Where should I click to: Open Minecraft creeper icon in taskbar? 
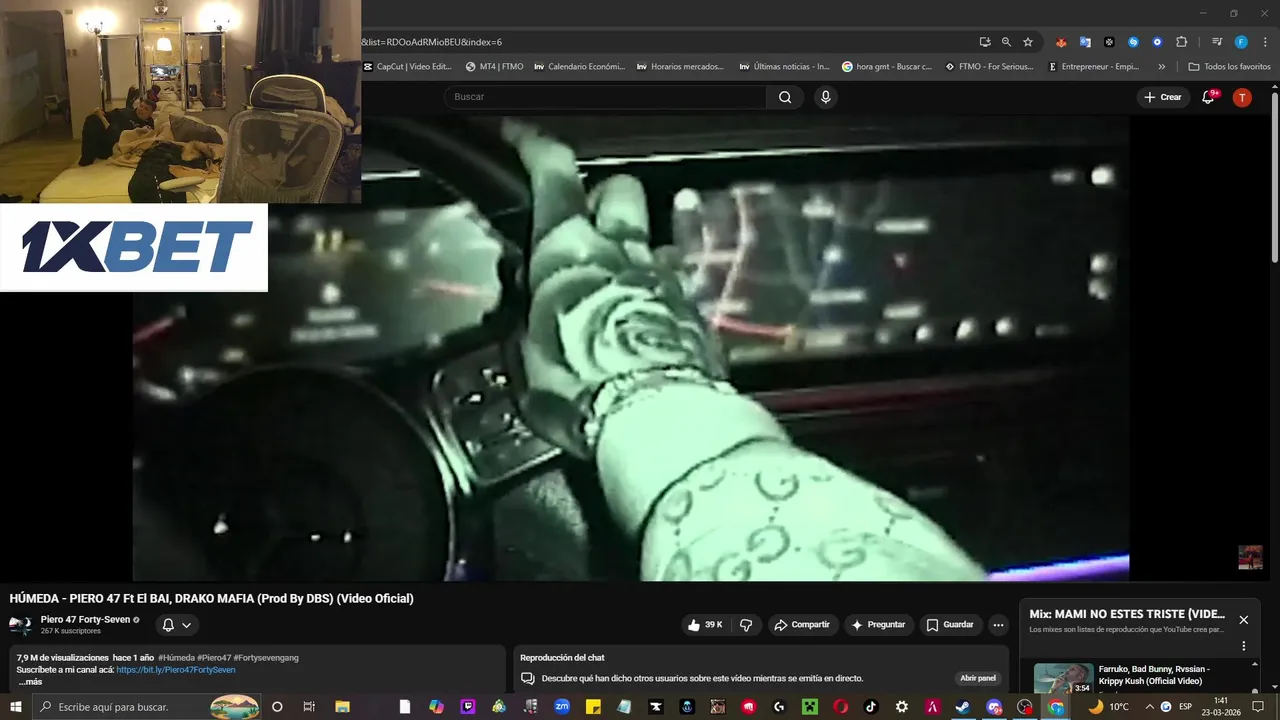pos(810,707)
